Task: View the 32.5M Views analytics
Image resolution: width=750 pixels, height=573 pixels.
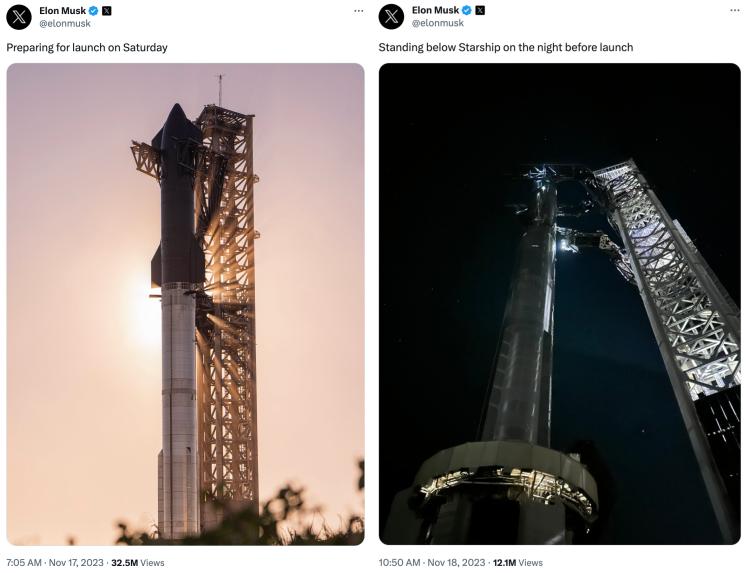Action: 137,563
